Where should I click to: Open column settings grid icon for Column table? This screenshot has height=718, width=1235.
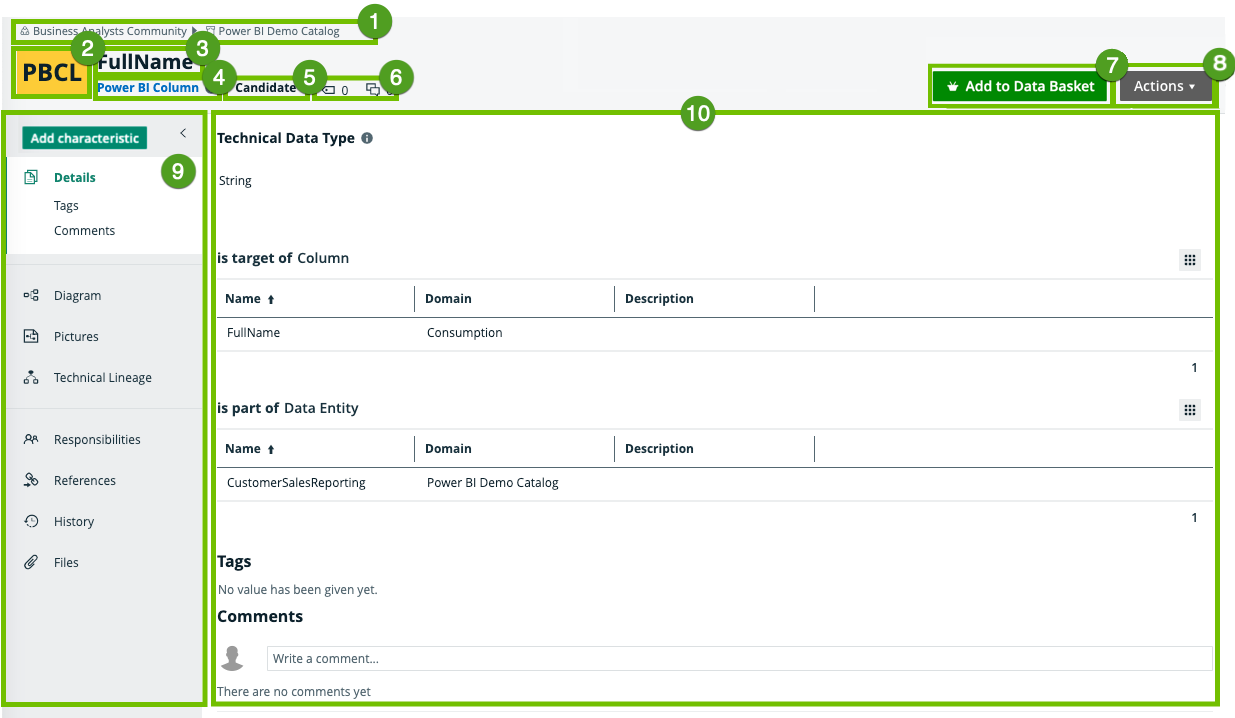pyautogui.click(x=1189, y=260)
